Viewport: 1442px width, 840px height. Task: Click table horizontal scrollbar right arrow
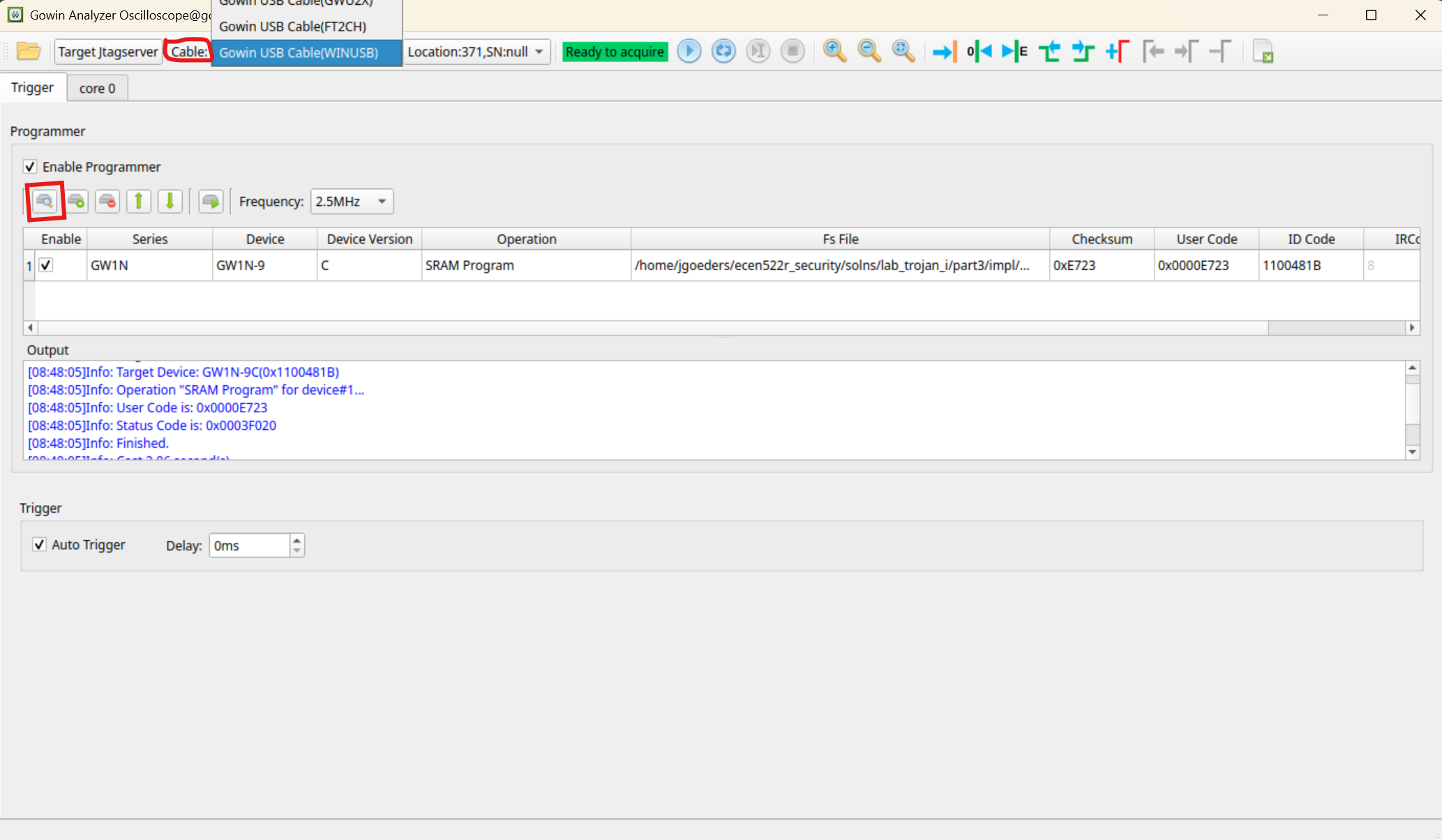(1412, 327)
